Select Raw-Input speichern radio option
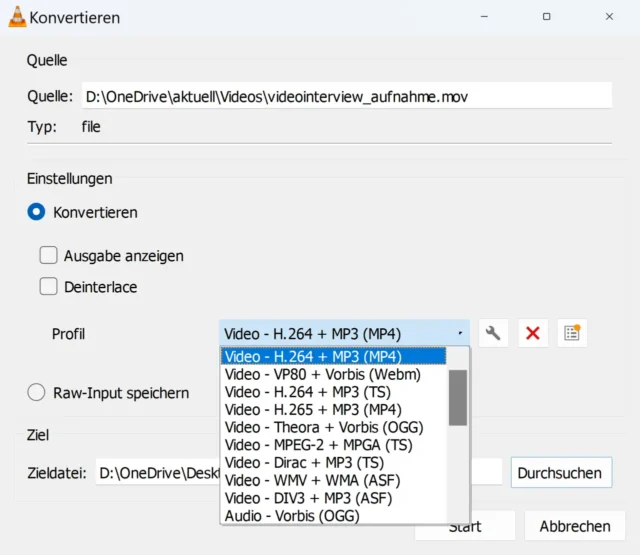The image size is (640, 555). point(37,393)
